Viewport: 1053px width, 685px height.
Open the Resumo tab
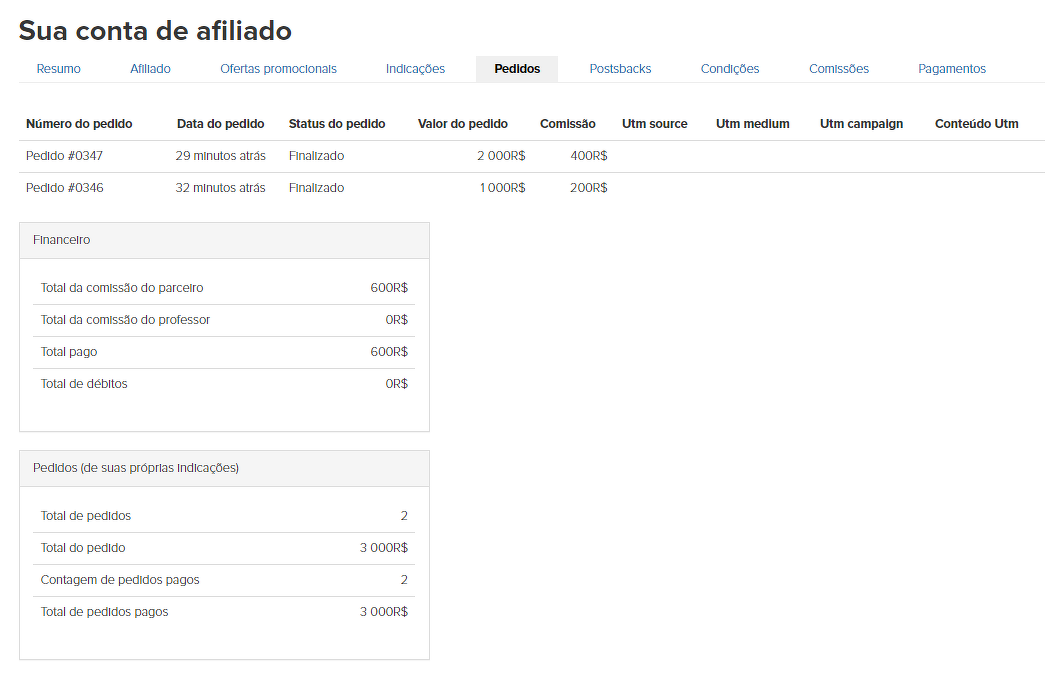tap(58, 69)
